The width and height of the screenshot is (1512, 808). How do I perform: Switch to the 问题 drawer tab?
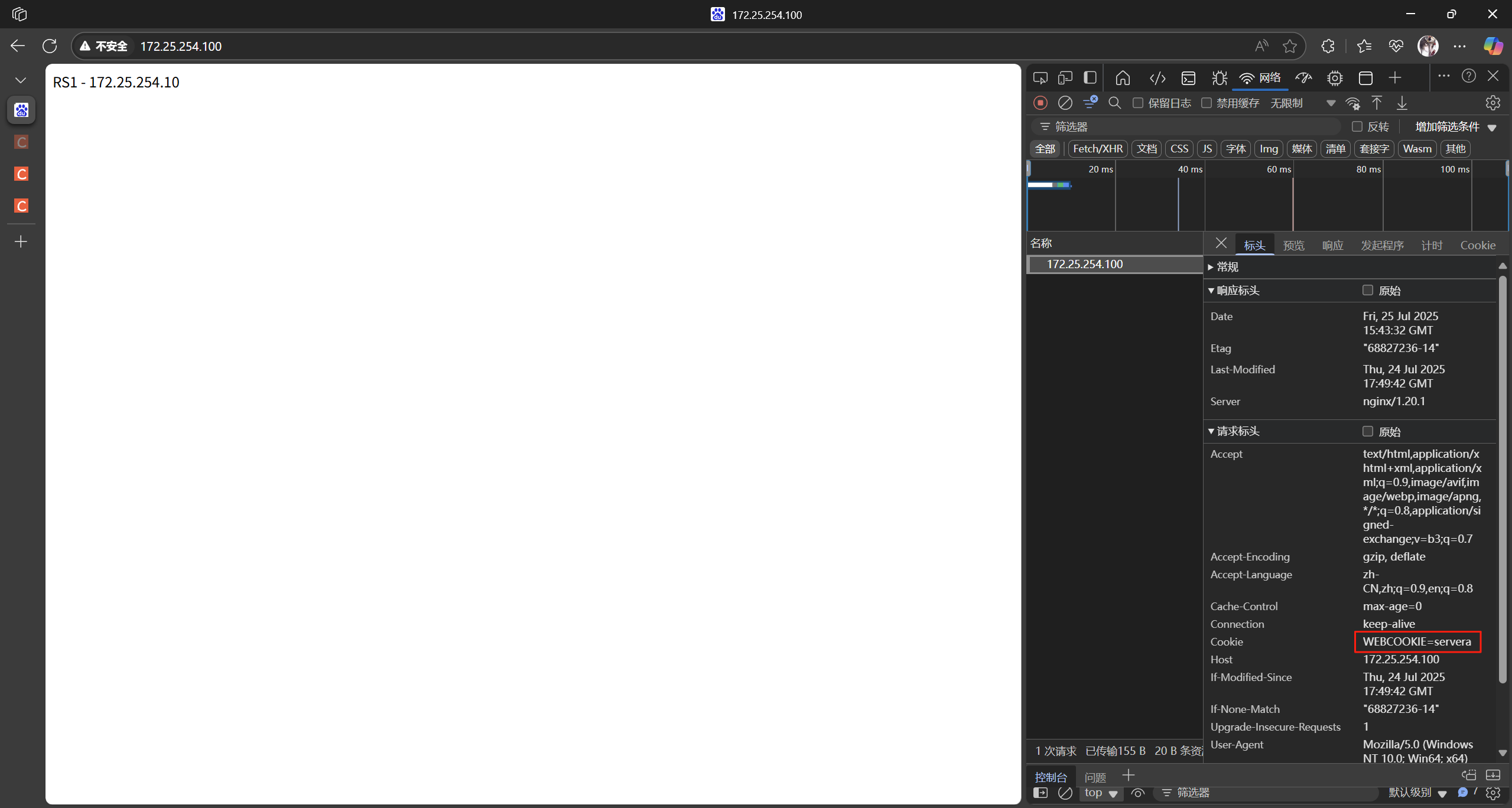[x=1095, y=777]
